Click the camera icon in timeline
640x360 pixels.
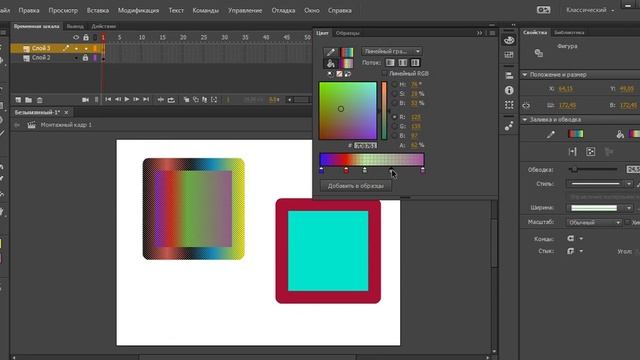pyautogui.click(x=85, y=100)
